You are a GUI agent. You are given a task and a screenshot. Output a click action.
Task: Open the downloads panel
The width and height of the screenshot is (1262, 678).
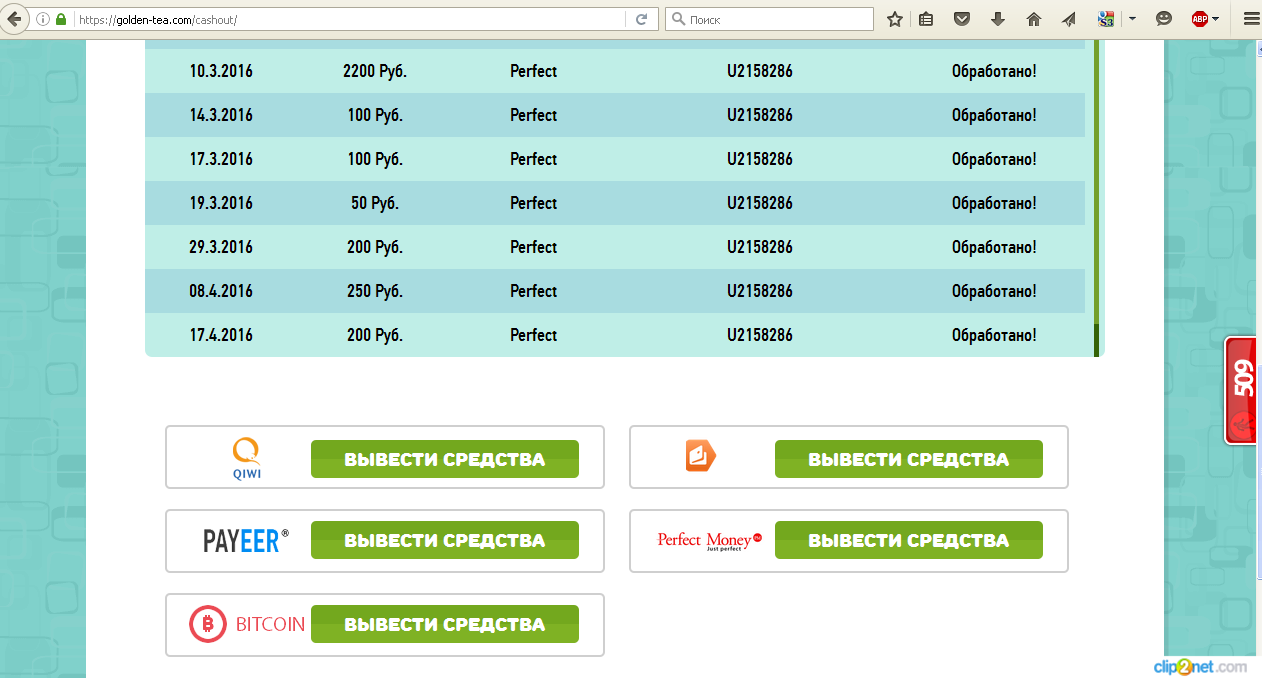point(997,19)
